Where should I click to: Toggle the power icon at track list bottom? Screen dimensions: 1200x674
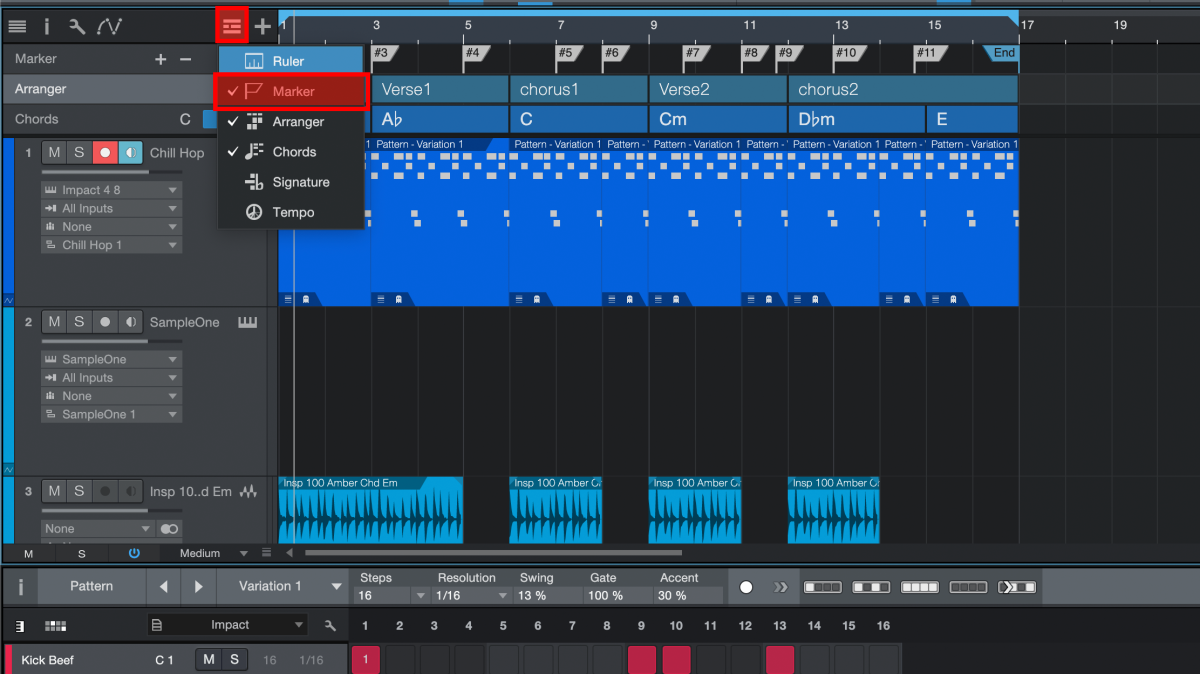pyautogui.click(x=134, y=553)
